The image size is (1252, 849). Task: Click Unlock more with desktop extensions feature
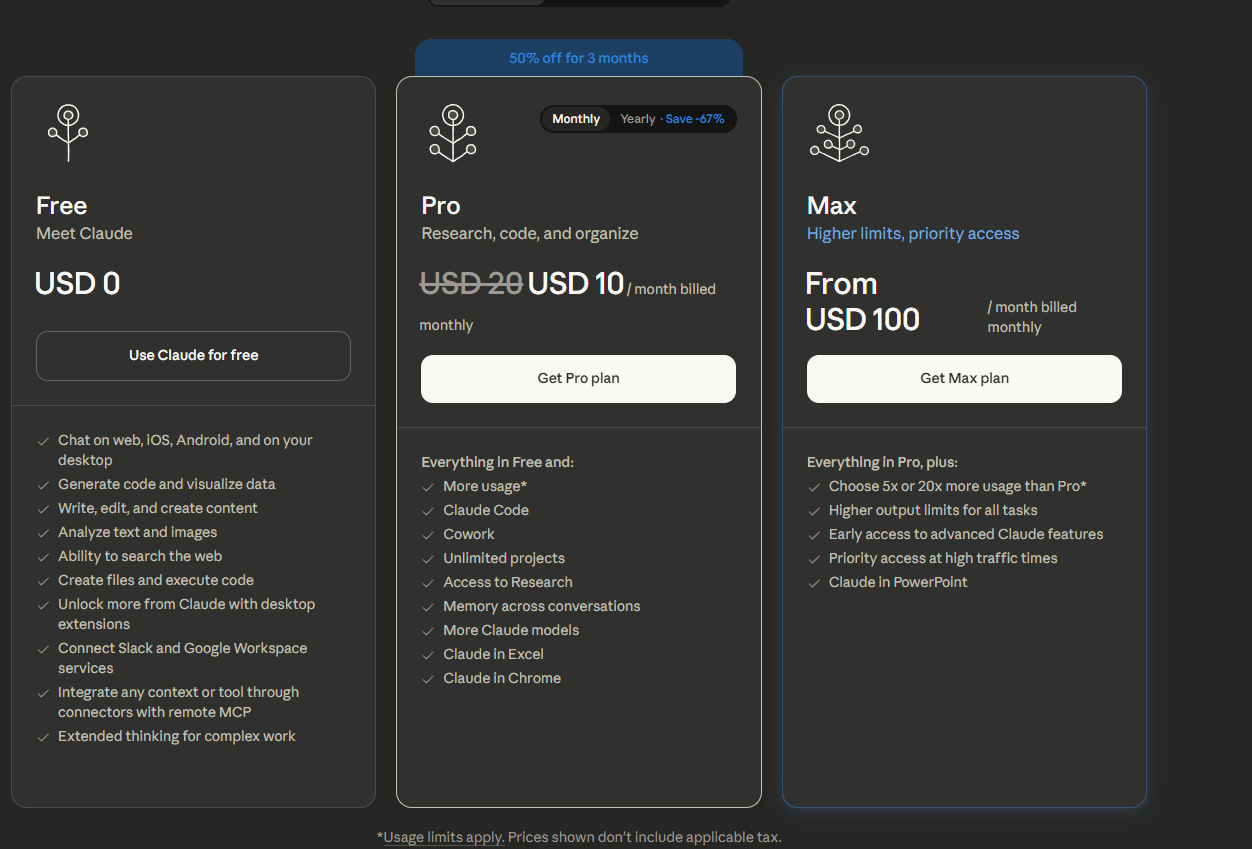(x=186, y=614)
